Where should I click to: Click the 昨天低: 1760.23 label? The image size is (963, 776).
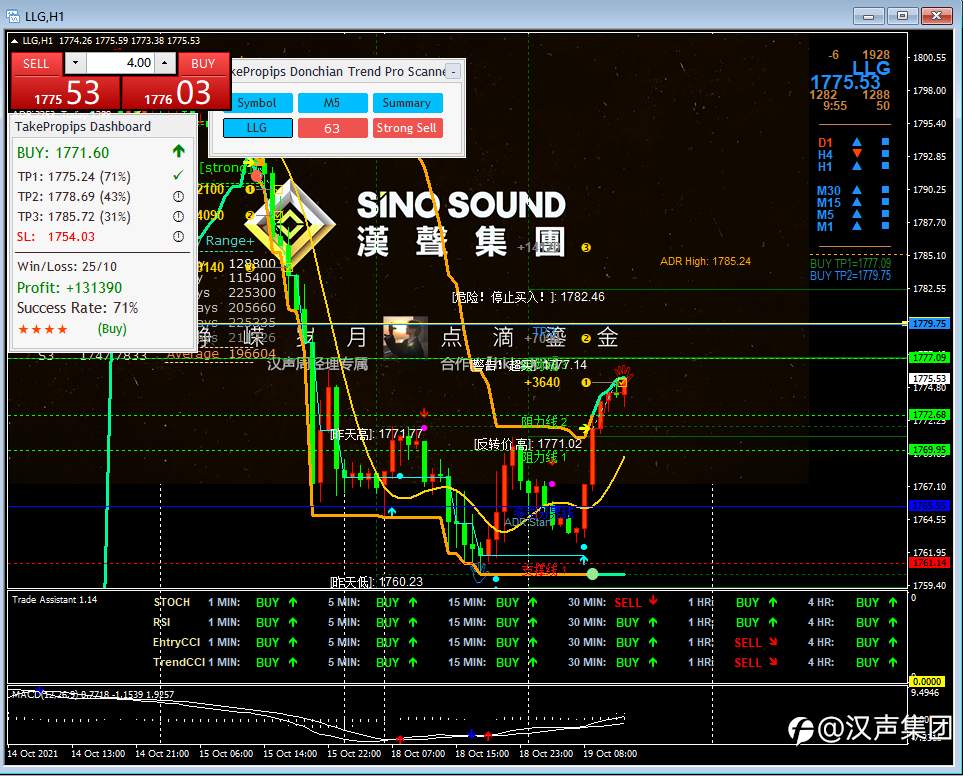click(376, 581)
